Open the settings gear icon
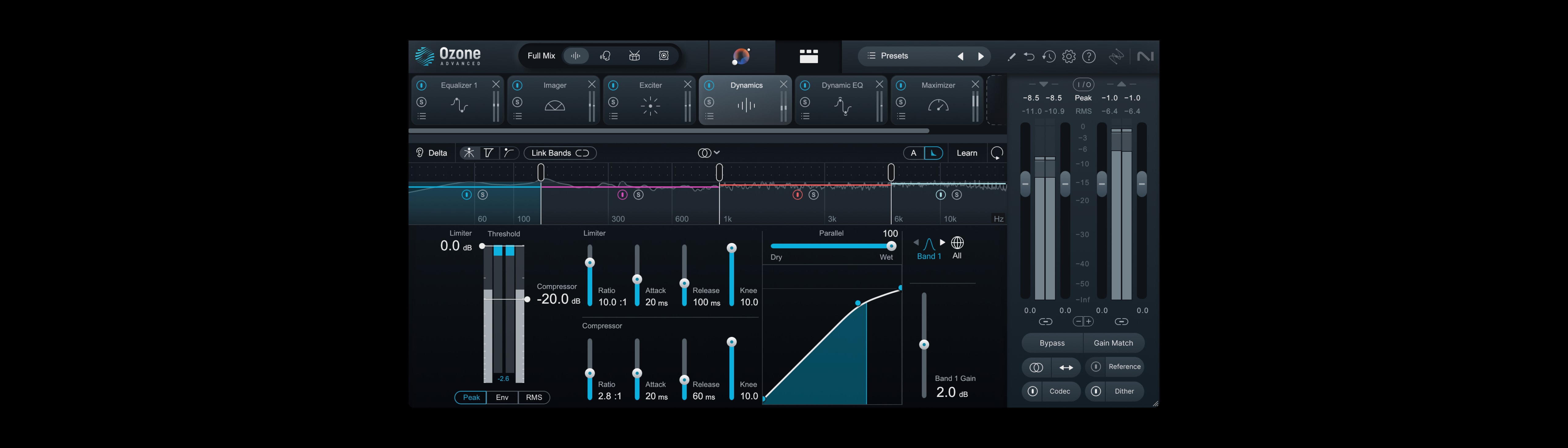Image resolution: width=1568 pixels, height=448 pixels. pos(1068,57)
